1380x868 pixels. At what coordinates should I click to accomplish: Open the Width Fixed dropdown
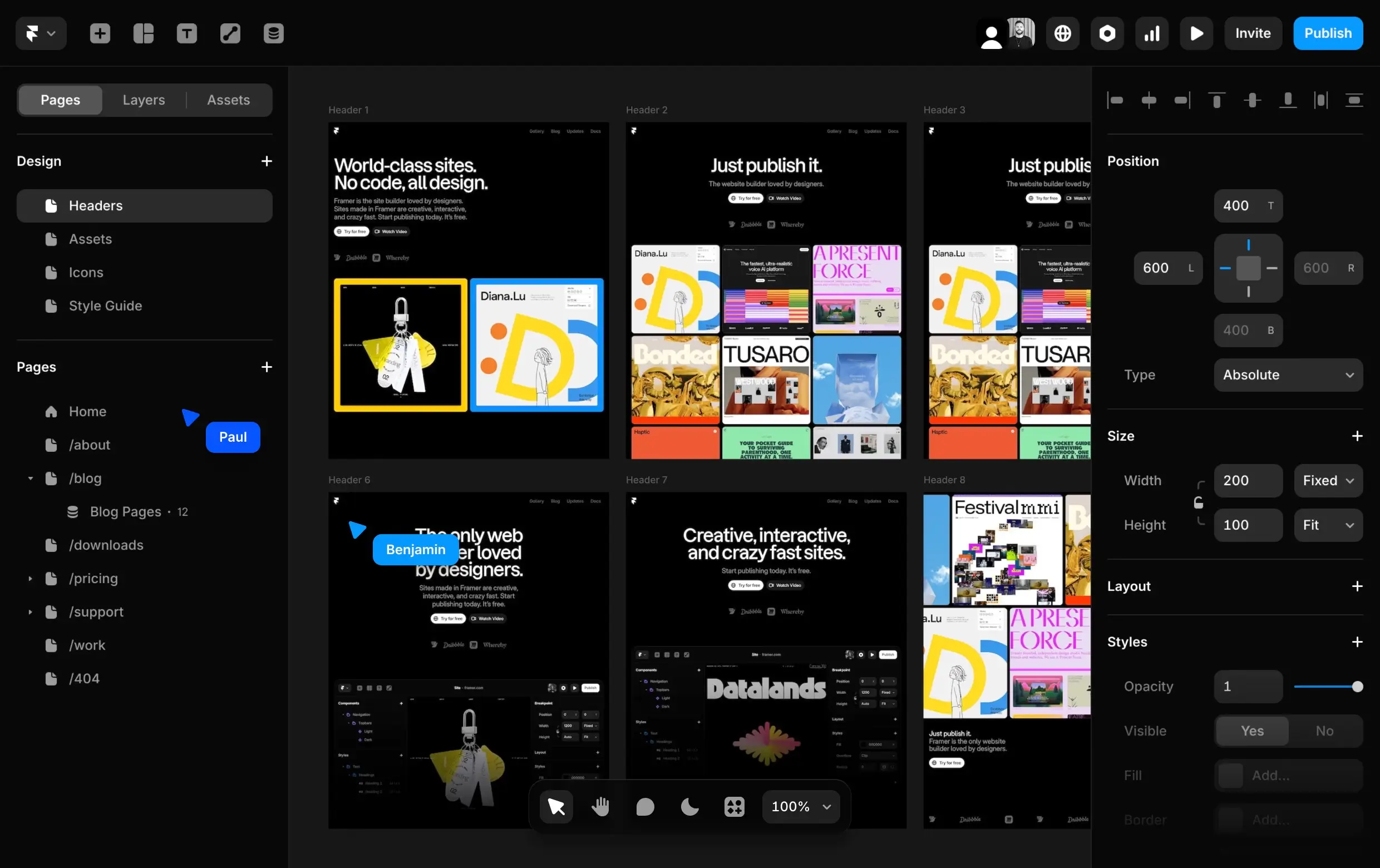1327,481
